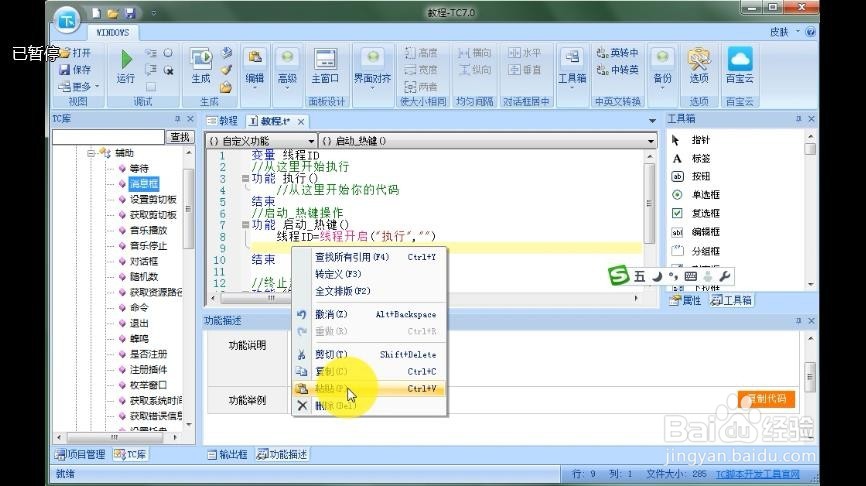Collapse the 功能 启动_热键() code block
Image resolution: width=866 pixels, height=486 pixels.
(245, 225)
